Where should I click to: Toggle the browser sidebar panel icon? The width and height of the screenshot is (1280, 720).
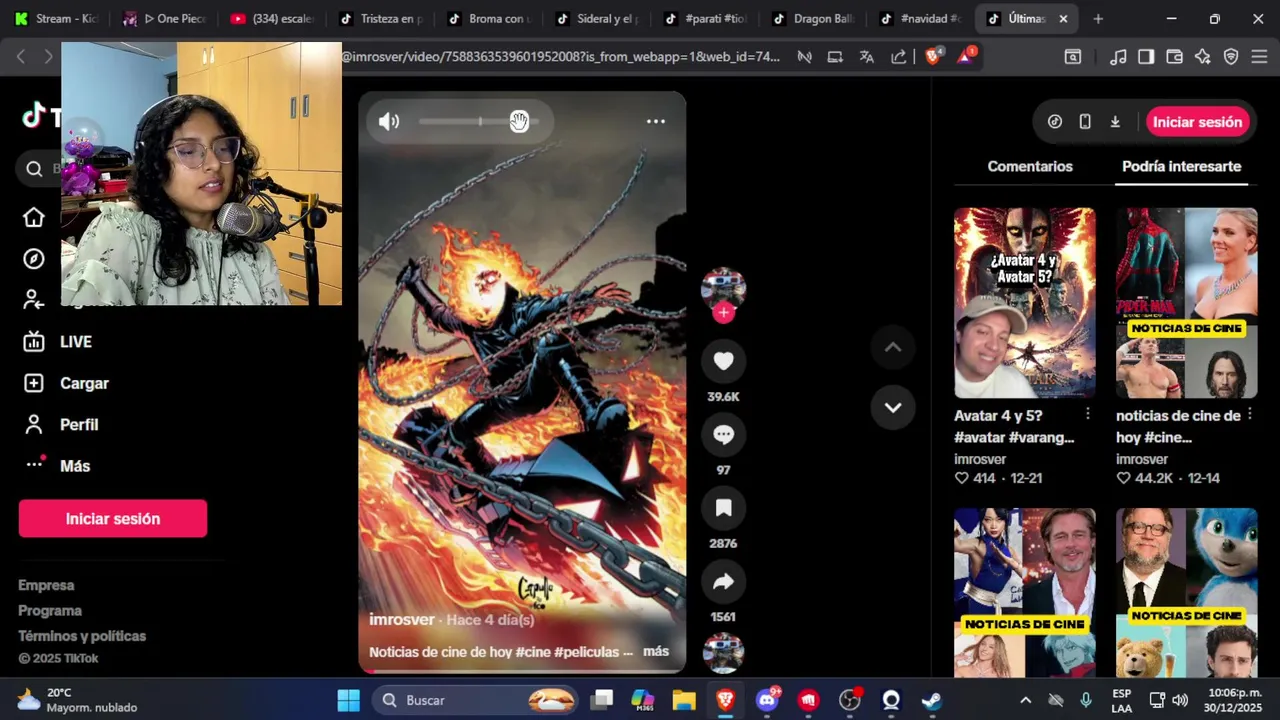[x=1146, y=57]
